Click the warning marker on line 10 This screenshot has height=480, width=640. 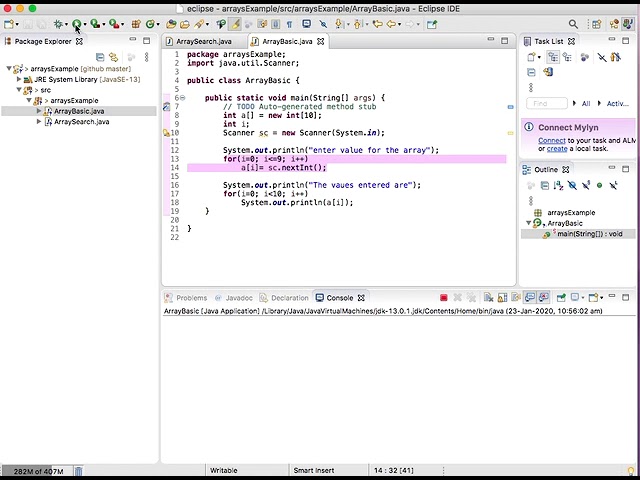166,133
